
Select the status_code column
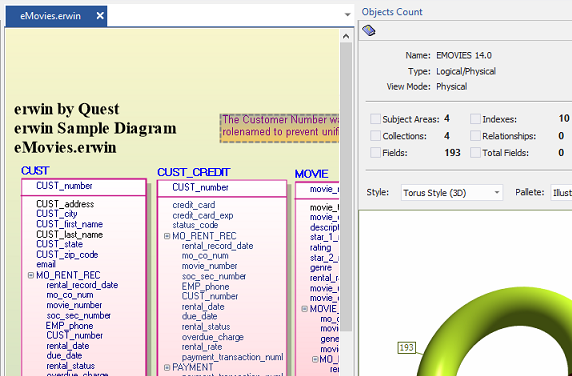coord(195,225)
